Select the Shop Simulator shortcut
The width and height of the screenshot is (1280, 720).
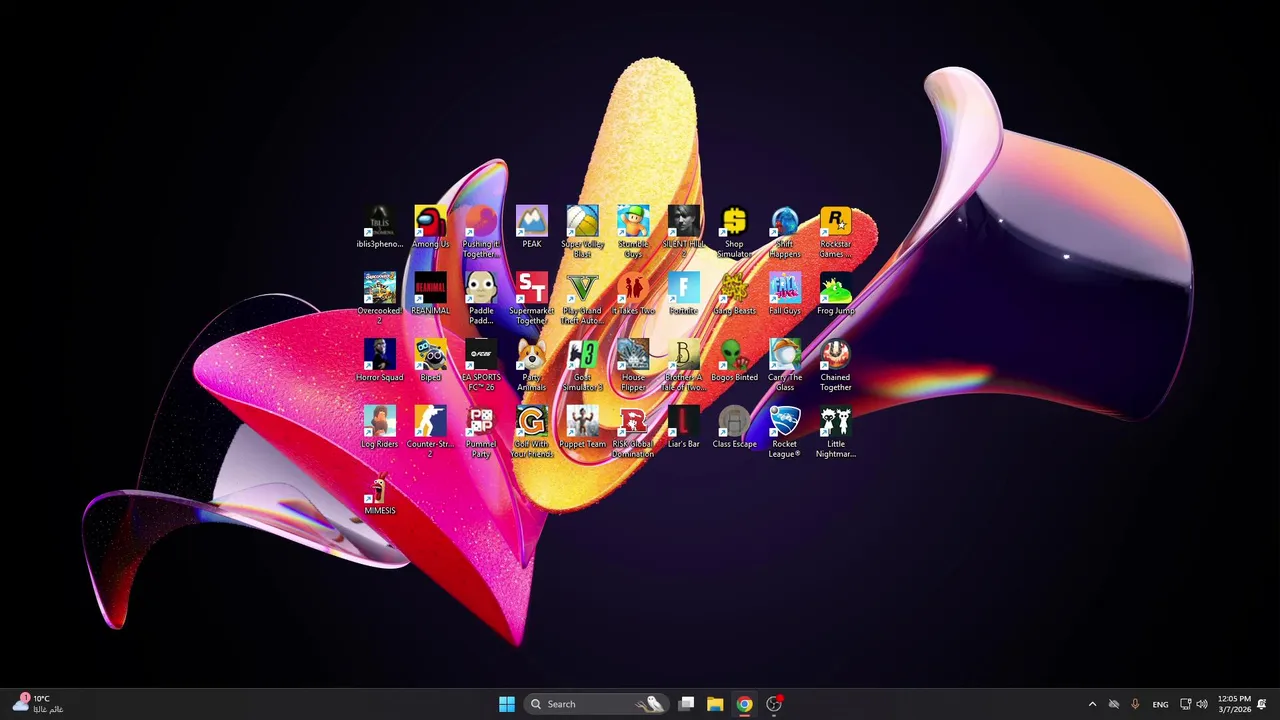pos(734,232)
